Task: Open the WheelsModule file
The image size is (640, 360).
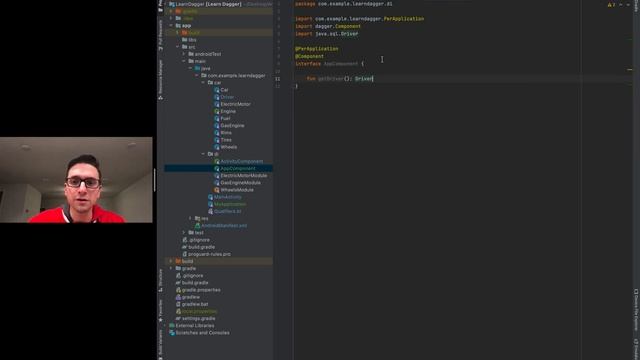Action: [233, 190]
